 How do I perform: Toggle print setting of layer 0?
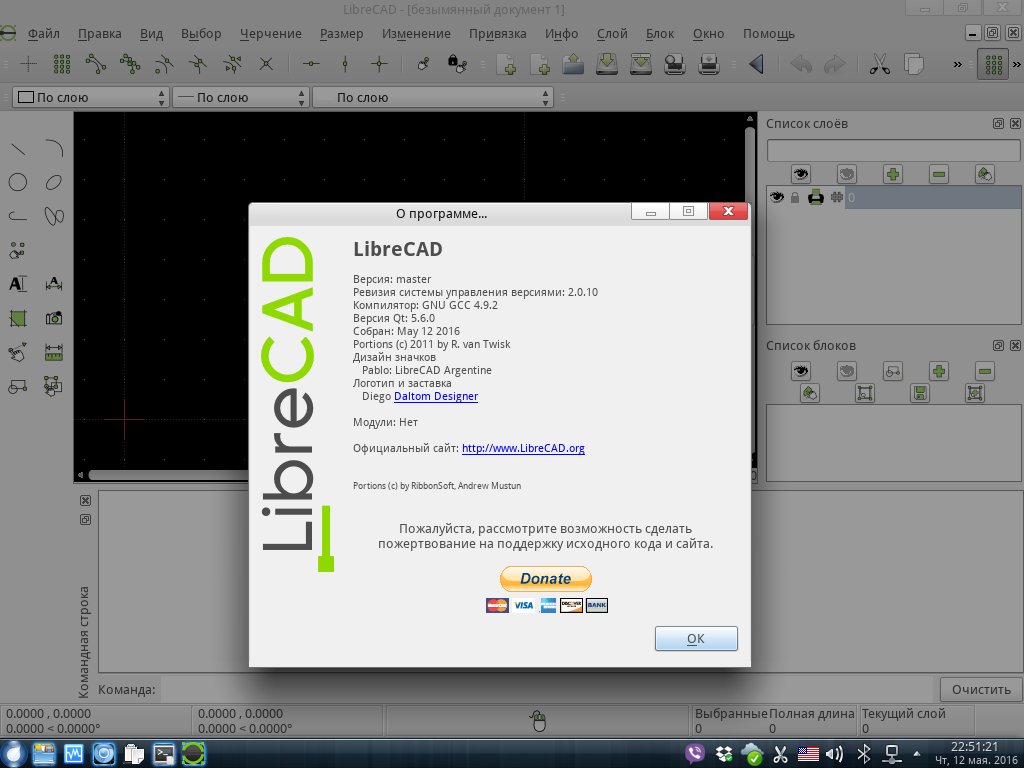click(816, 197)
